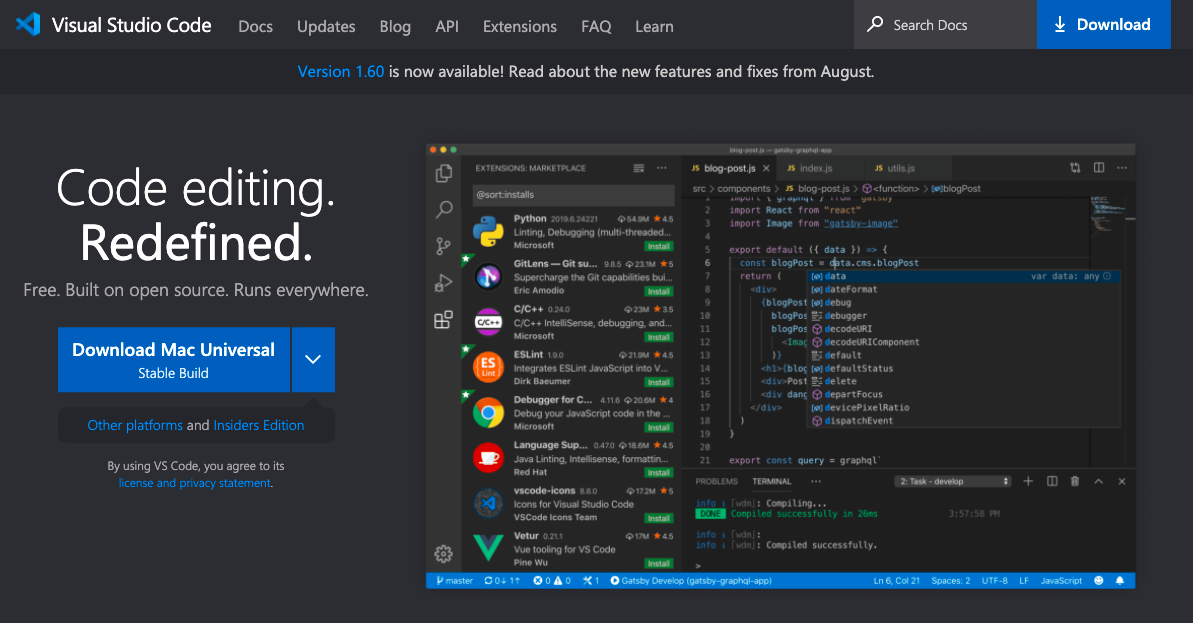Click the Search icon in the activity bar

tap(444, 209)
